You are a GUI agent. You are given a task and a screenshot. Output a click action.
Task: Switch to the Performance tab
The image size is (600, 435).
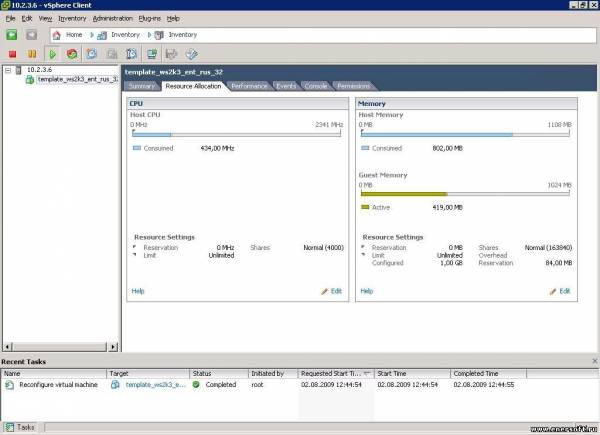coord(249,86)
